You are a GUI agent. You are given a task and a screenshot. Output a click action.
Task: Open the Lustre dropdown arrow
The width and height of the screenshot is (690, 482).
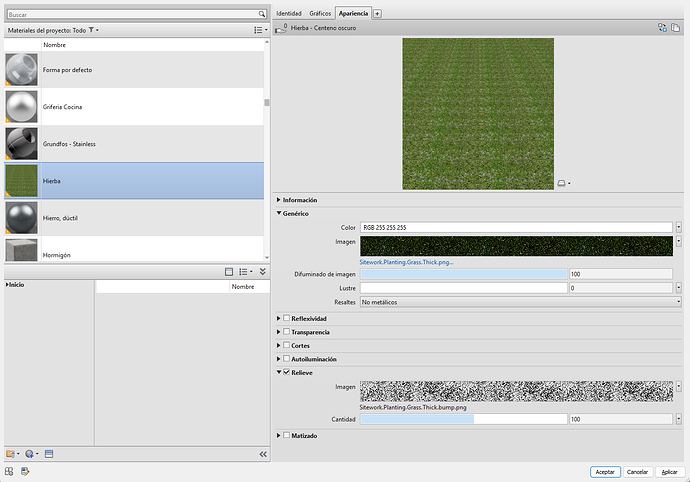pos(679,288)
